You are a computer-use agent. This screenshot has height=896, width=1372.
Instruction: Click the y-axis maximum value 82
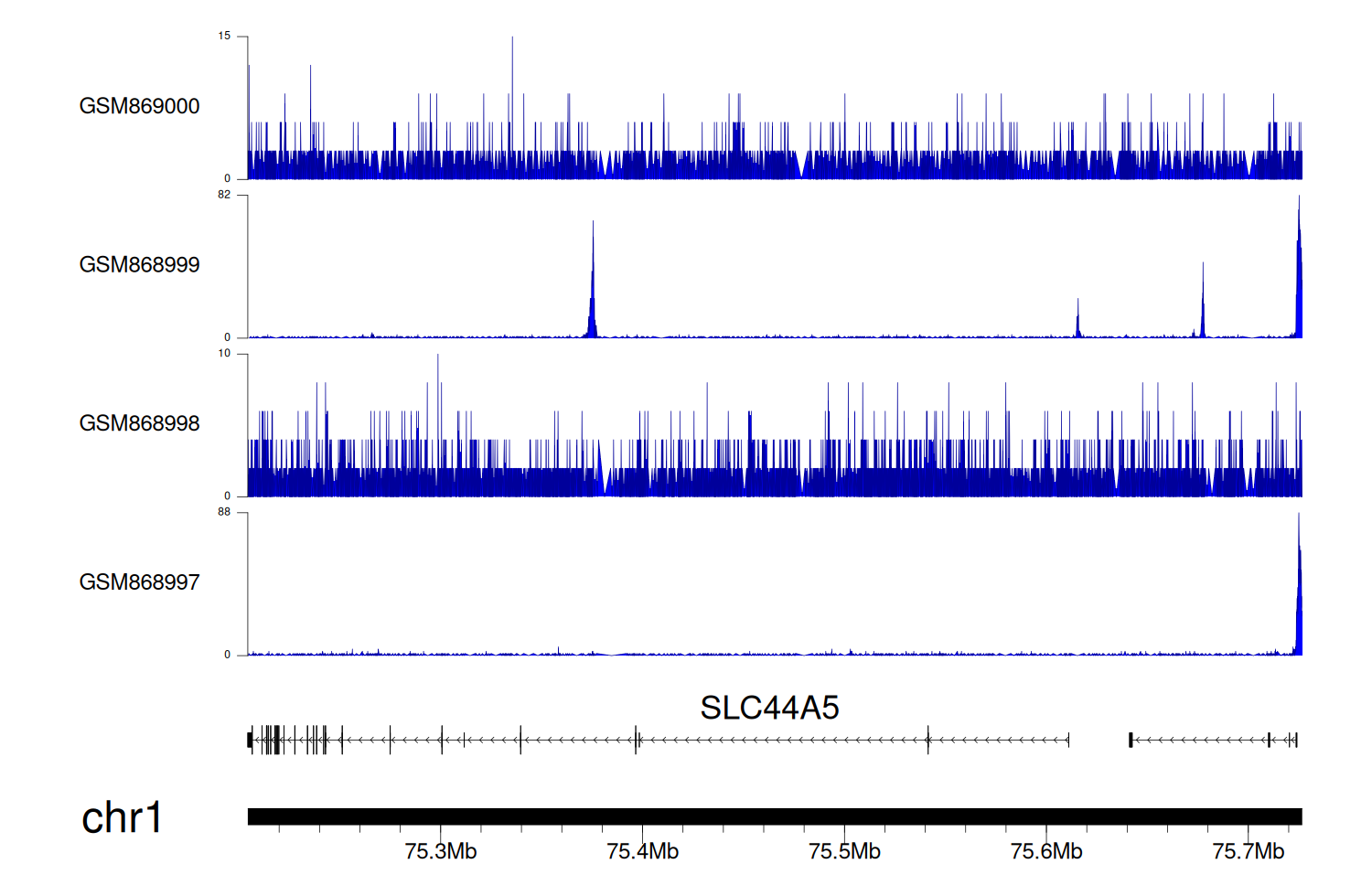pyautogui.click(x=224, y=195)
